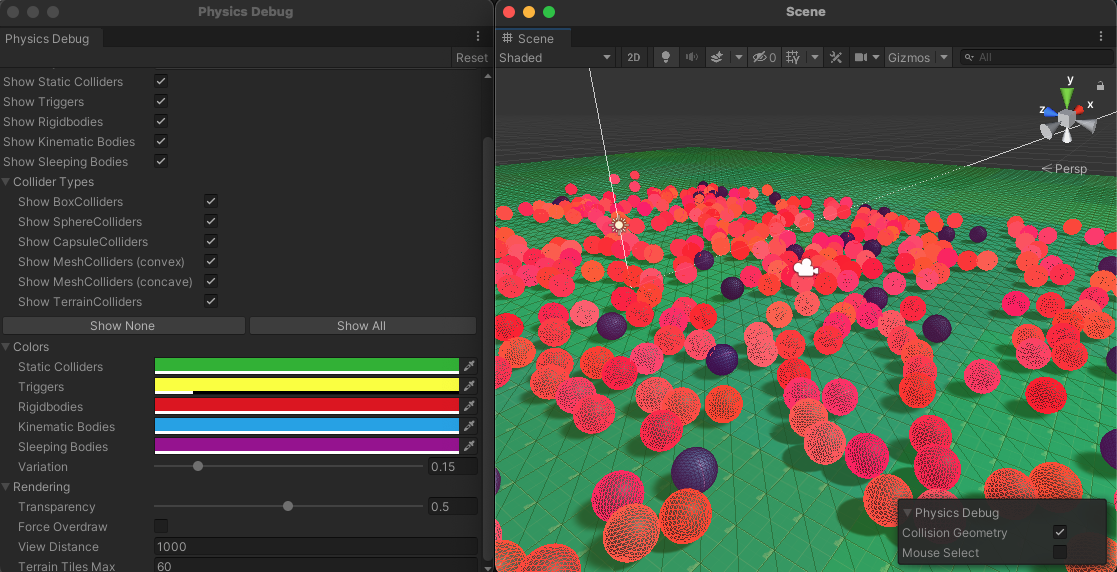Viewport: 1117px width, 572px height.
Task: Open scene camera settings icon
Action: [861, 58]
